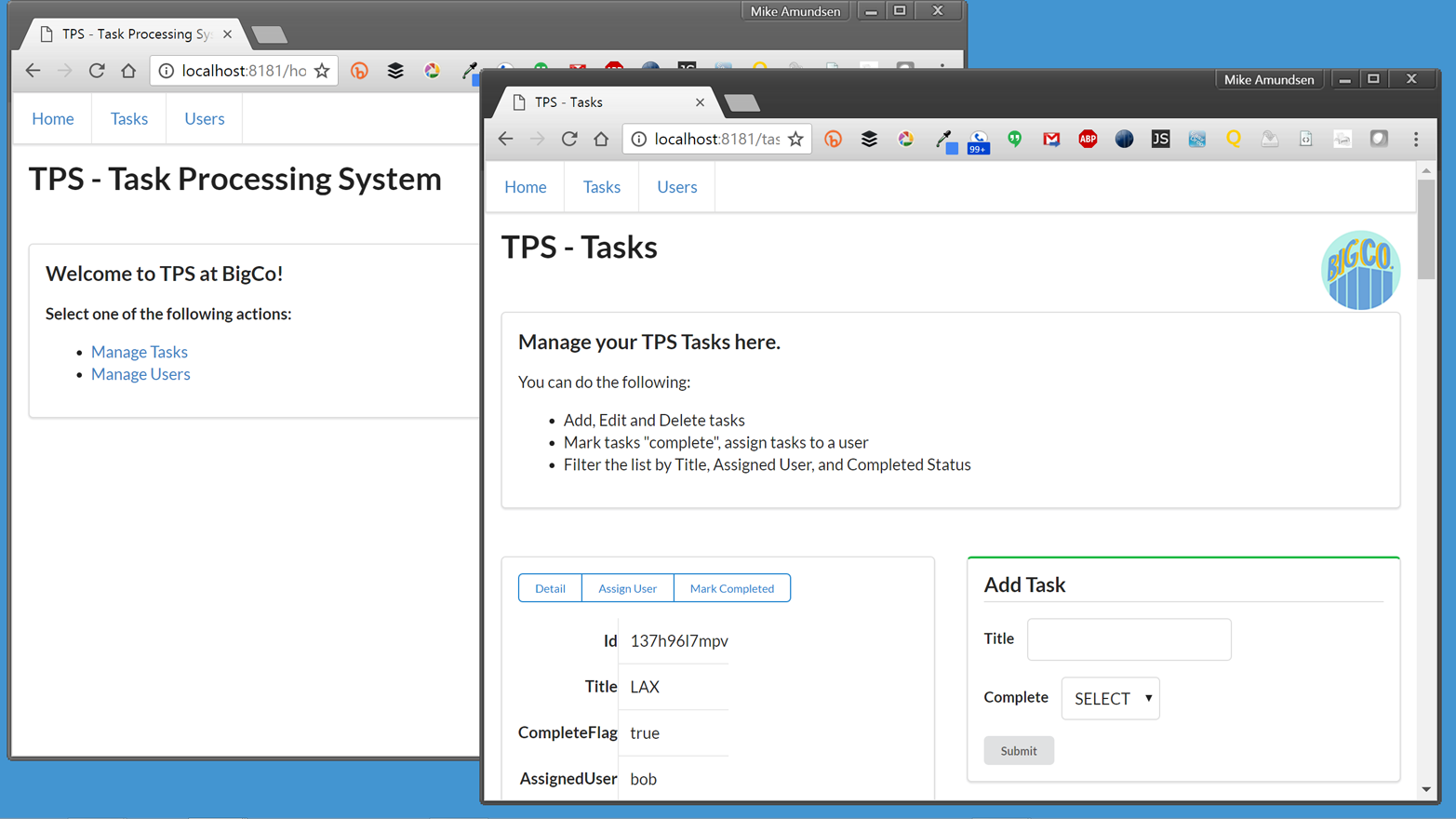Open Tasks nav item on Tasks page
This screenshot has width=1456, height=819.
(x=602, y=187)
